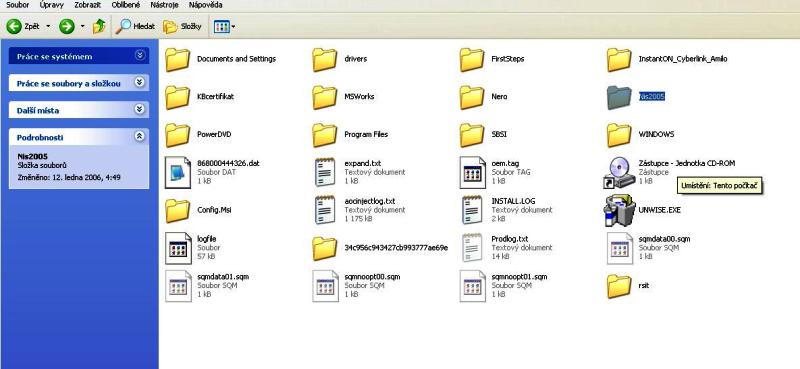Click the Nis2005 name in details pane
This screenshot has height=369, width=800.
[x=32, y=157]
